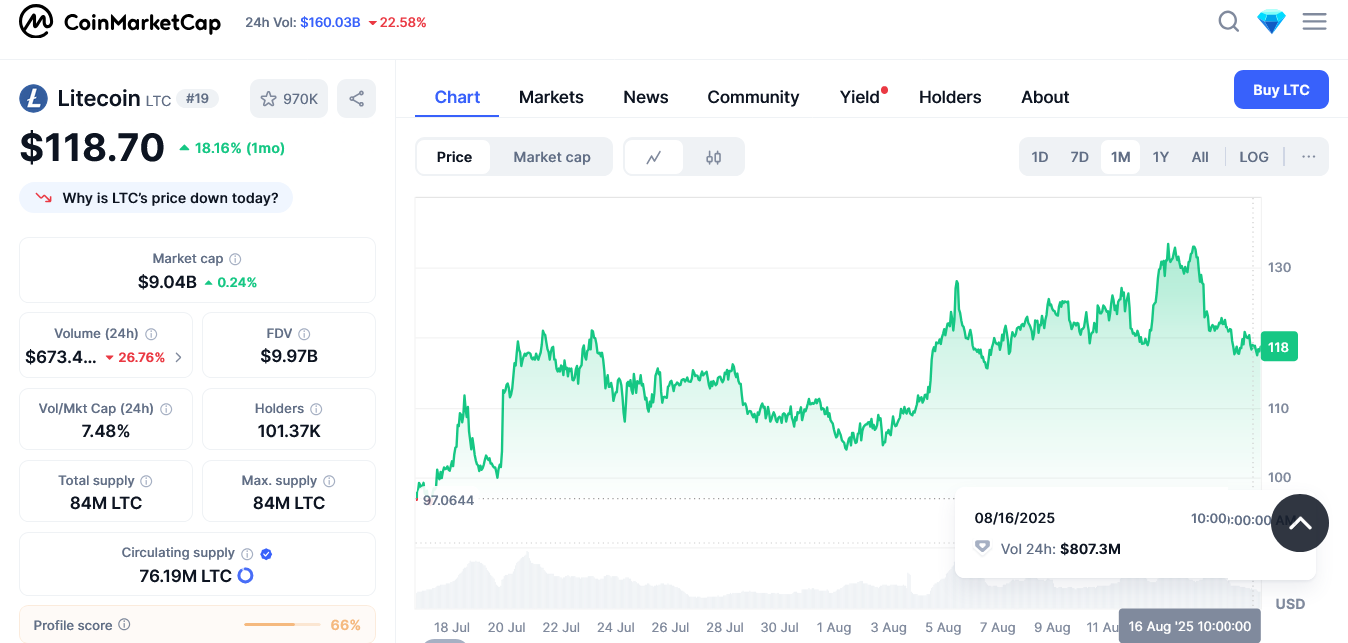Expand the Volume (24h) chevron
This screenshot has width=1348, height=643.
pyautogui.click(x=179, y=357)
